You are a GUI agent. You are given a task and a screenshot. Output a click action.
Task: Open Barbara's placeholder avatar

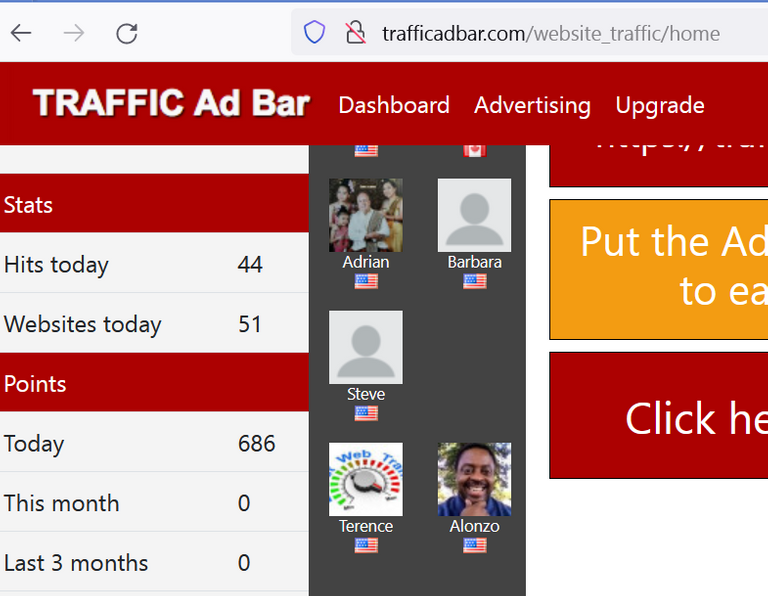[x=475, y=215]
